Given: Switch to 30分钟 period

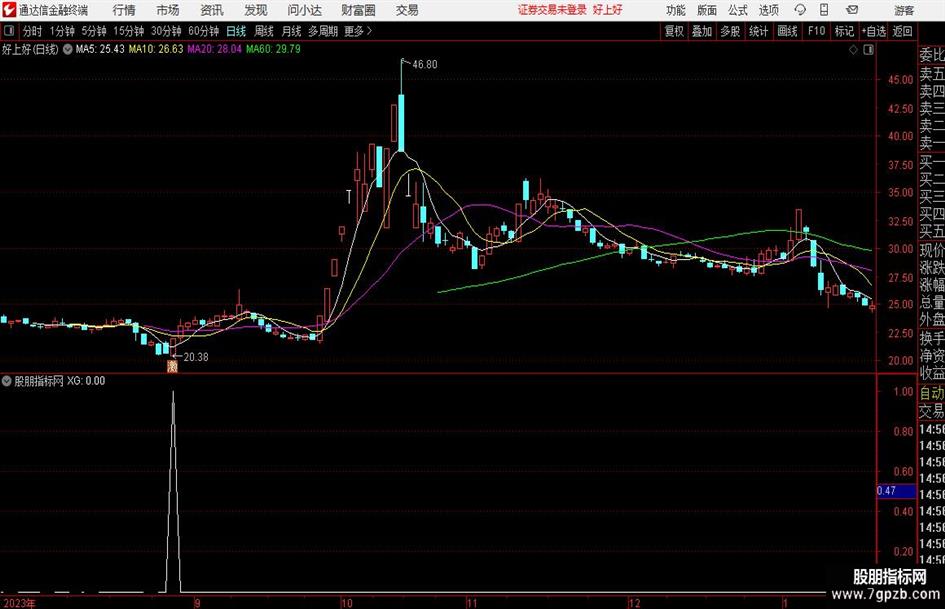Looking at the screenshot, I should [166, 31].
